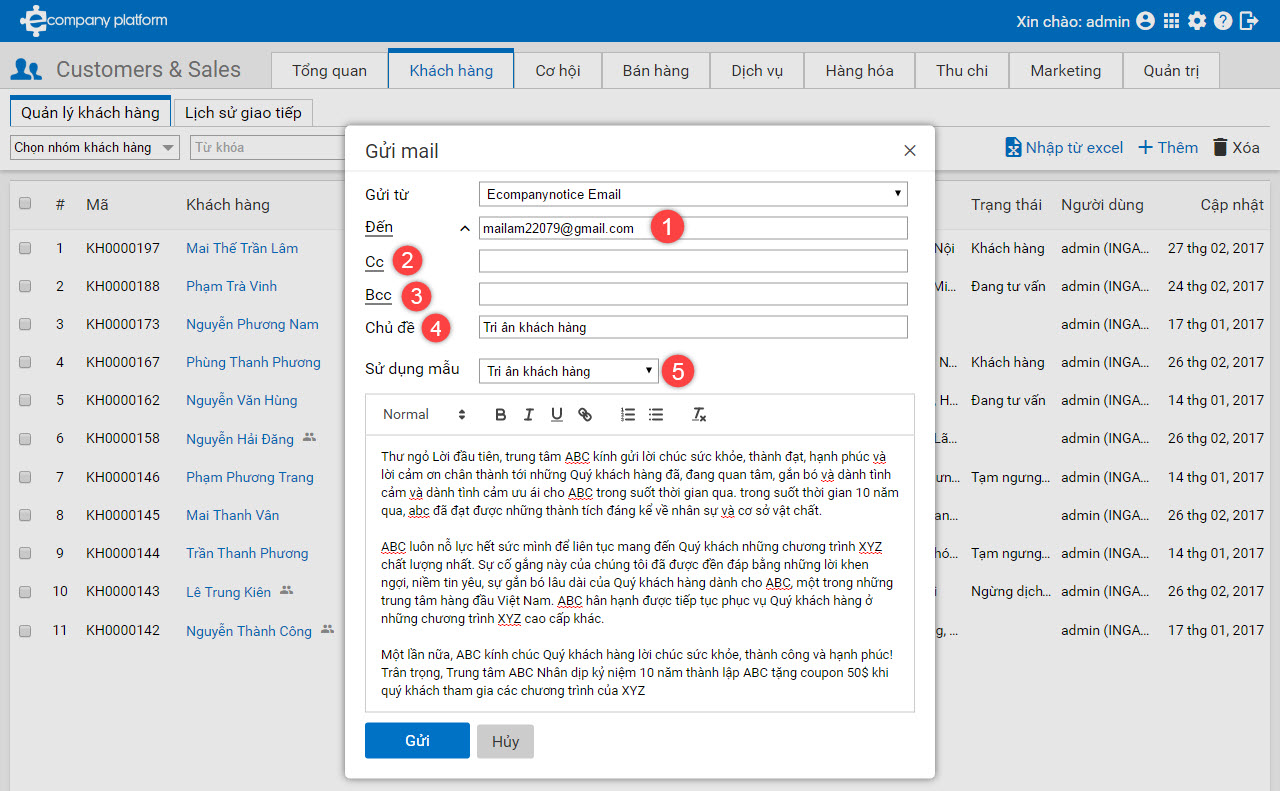
Task: Click the Gửi send button
Action: pos(417,741)
